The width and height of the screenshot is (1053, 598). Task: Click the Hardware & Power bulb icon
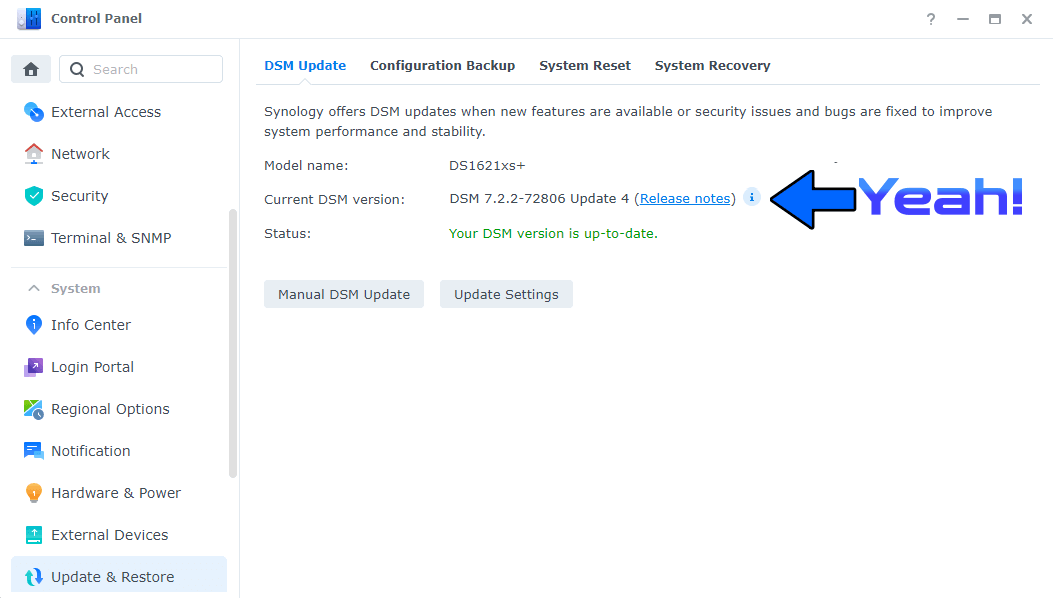click(x=34, y=493)
